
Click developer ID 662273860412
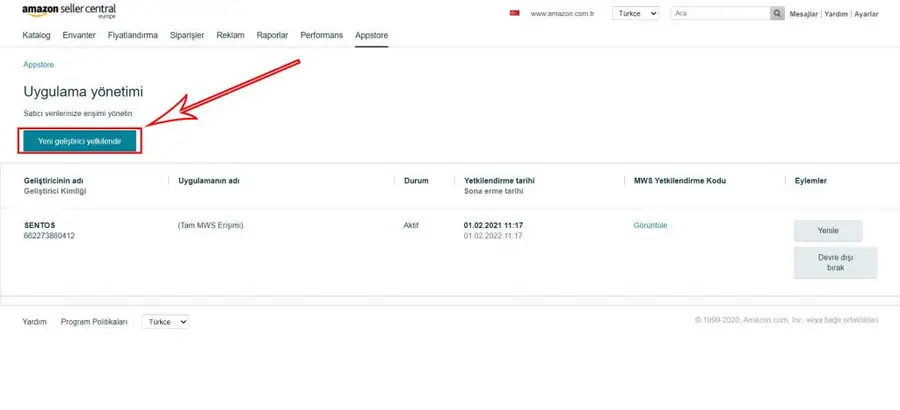pyautogui.click(x=49, y=236)
